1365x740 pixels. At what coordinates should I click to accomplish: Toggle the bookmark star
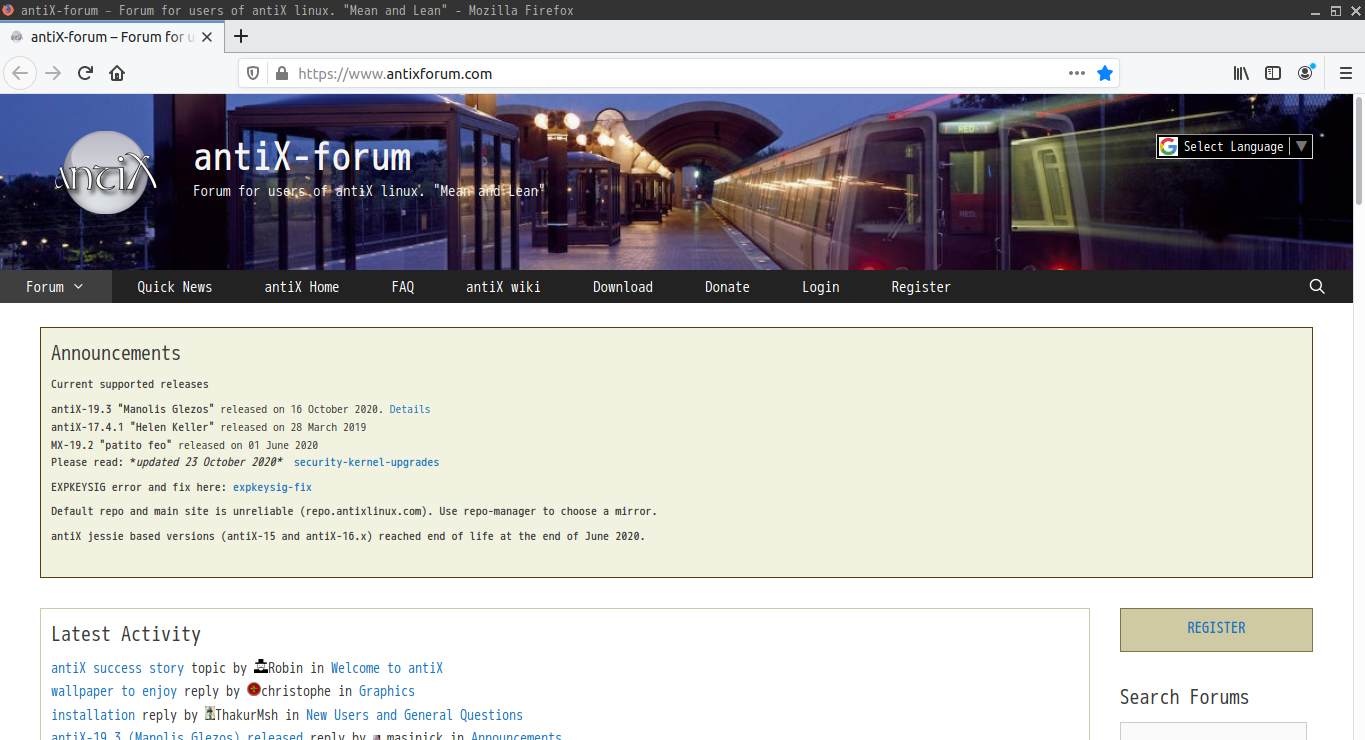point(1104,73)
